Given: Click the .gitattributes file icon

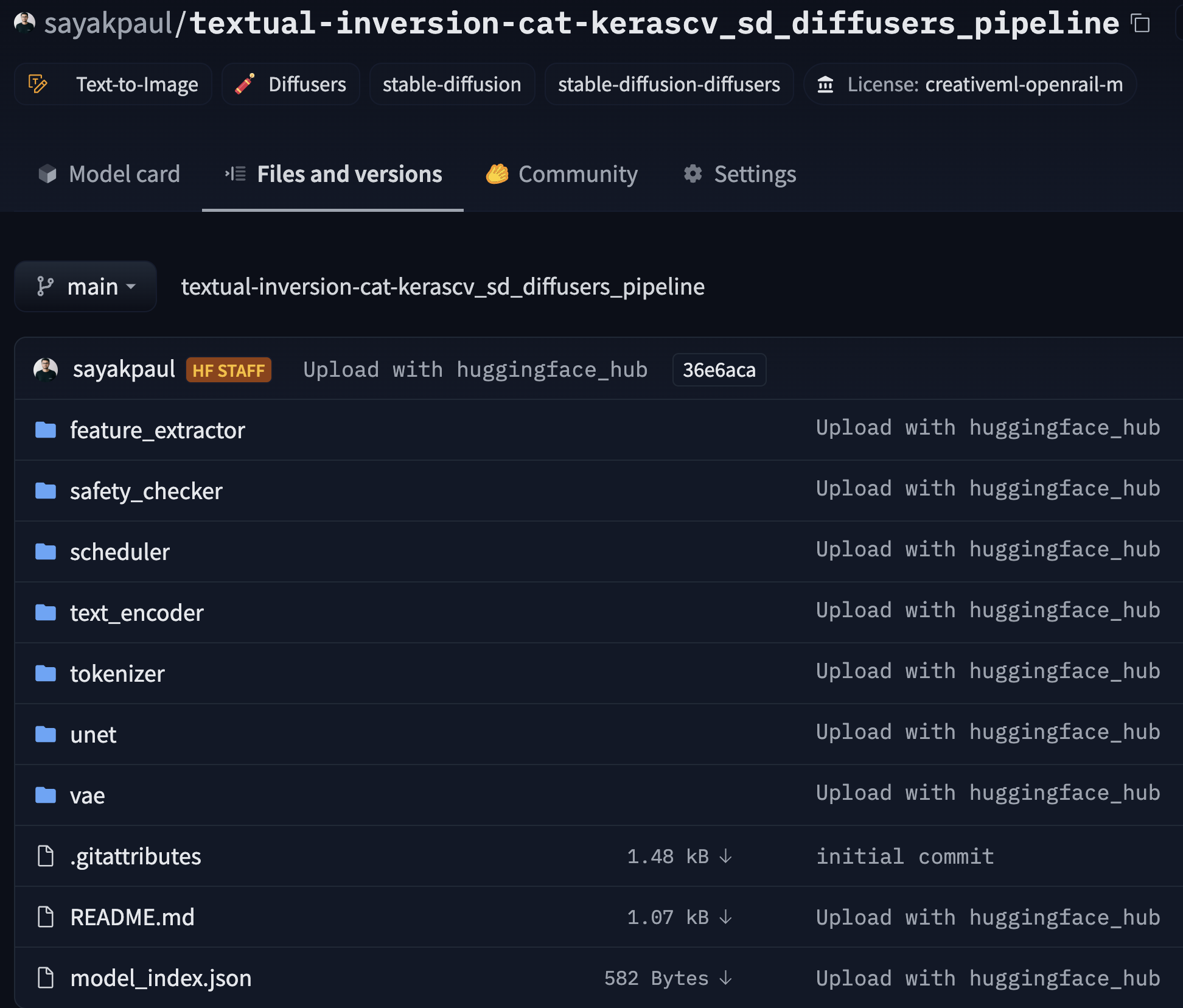Looking at the screenshot, I should 45,856.
